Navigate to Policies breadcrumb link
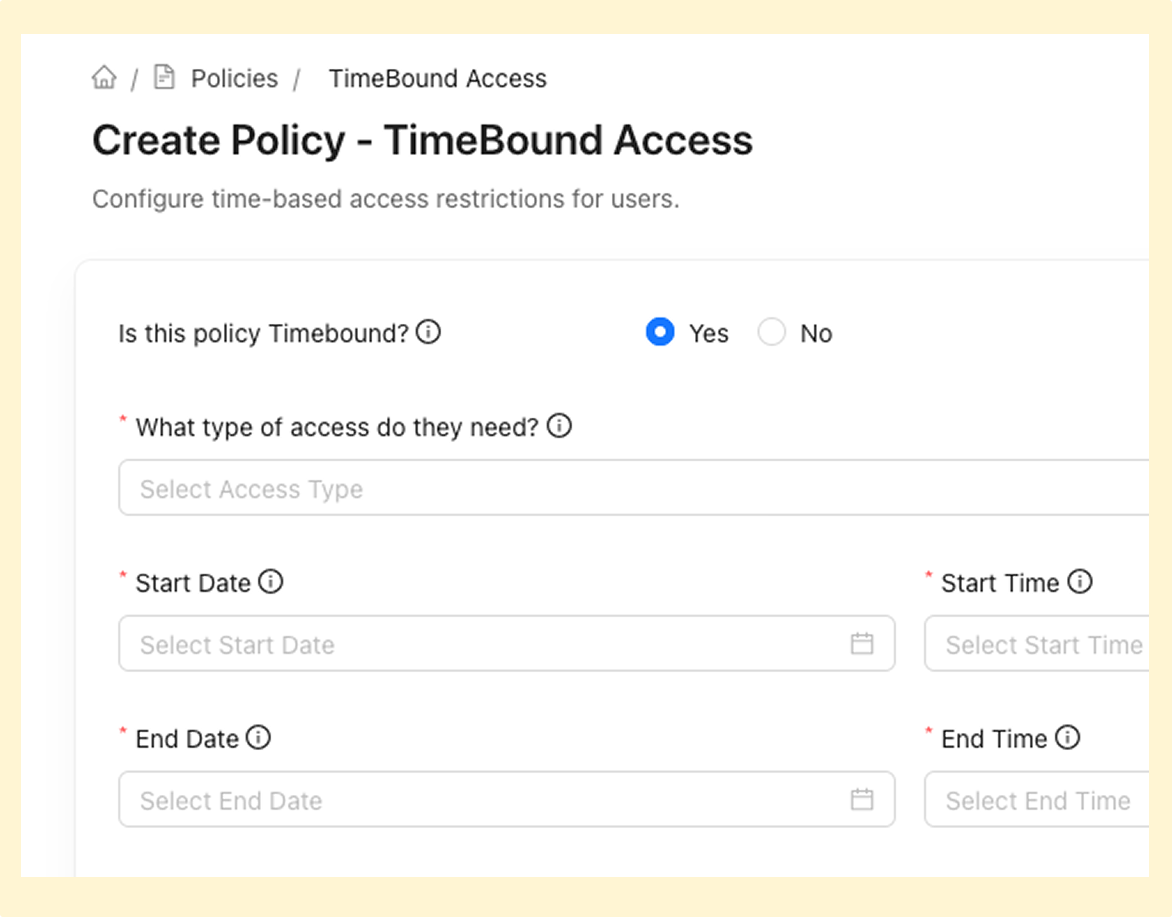Screen dimensions: 1172x917 tap(234, 78)
